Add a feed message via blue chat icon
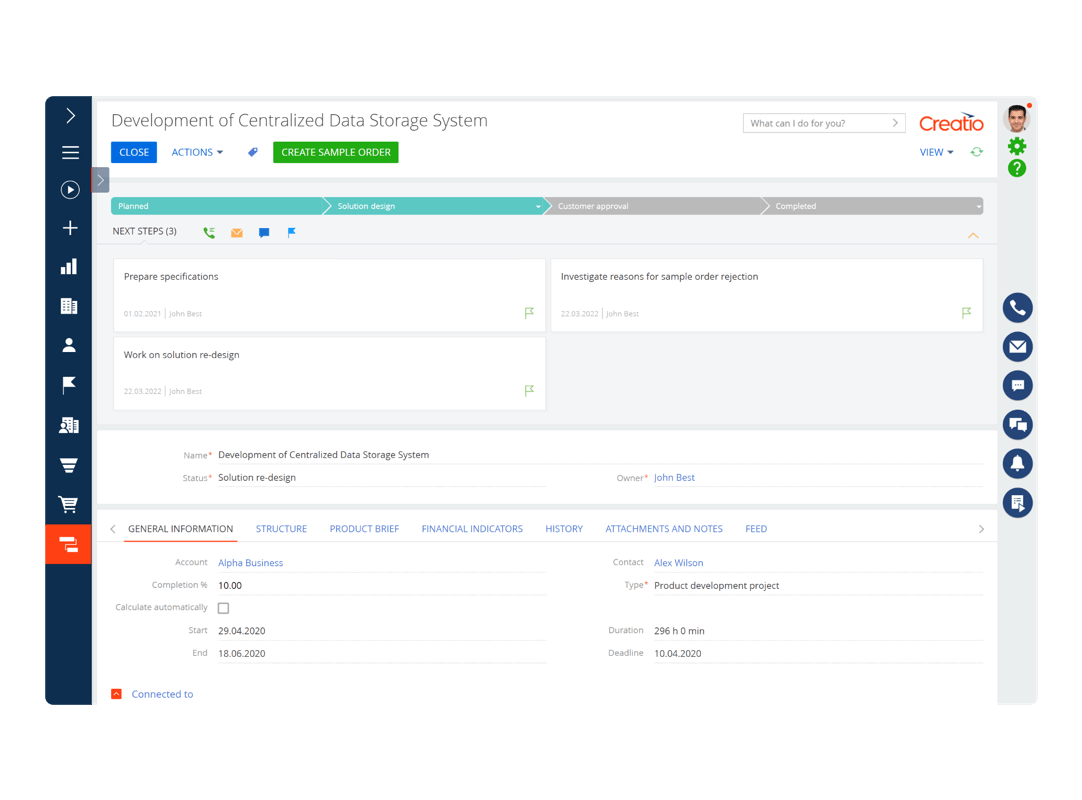1082x800 pixels. (x=264, y=233)
